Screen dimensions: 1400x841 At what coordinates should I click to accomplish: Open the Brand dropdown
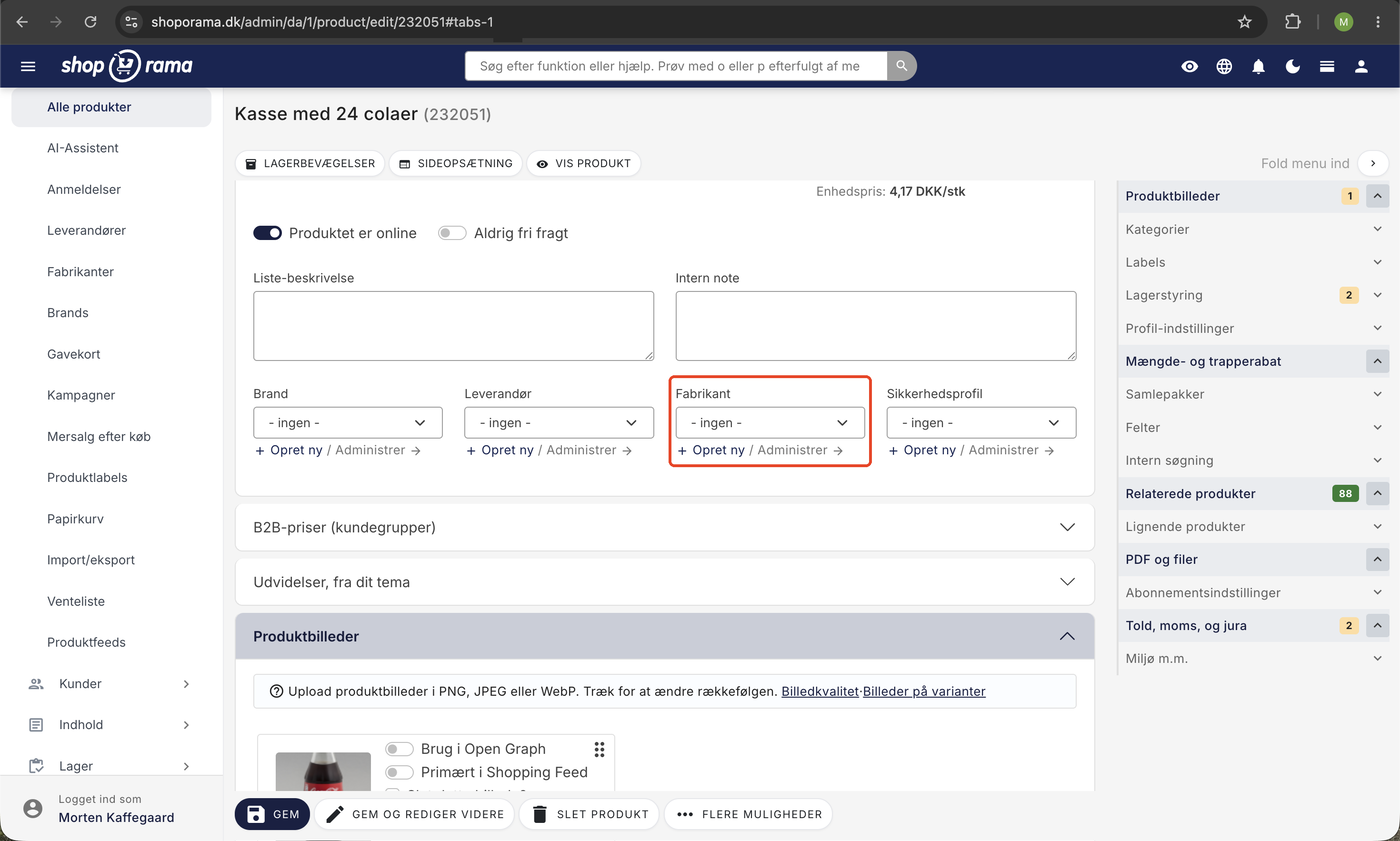tap(348, 423)
